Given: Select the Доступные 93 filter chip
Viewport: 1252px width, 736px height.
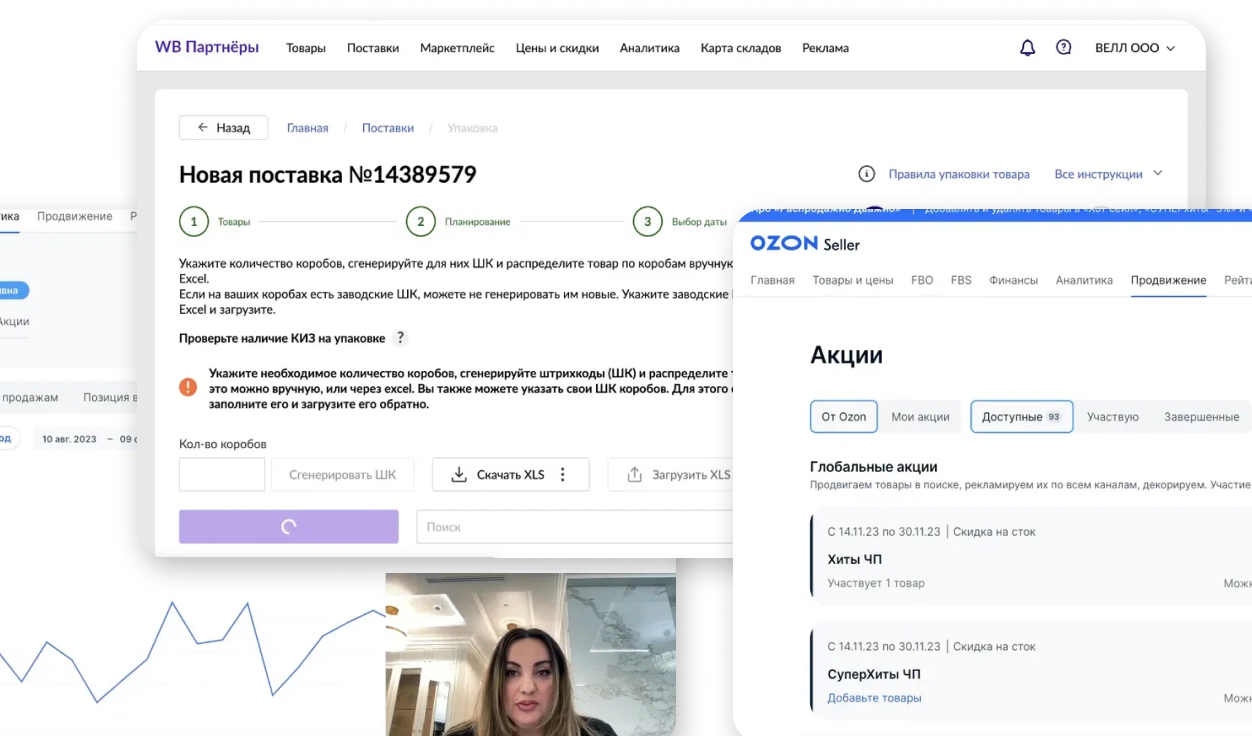Looking at the screenshot, I should click(x=1022, y=416).
